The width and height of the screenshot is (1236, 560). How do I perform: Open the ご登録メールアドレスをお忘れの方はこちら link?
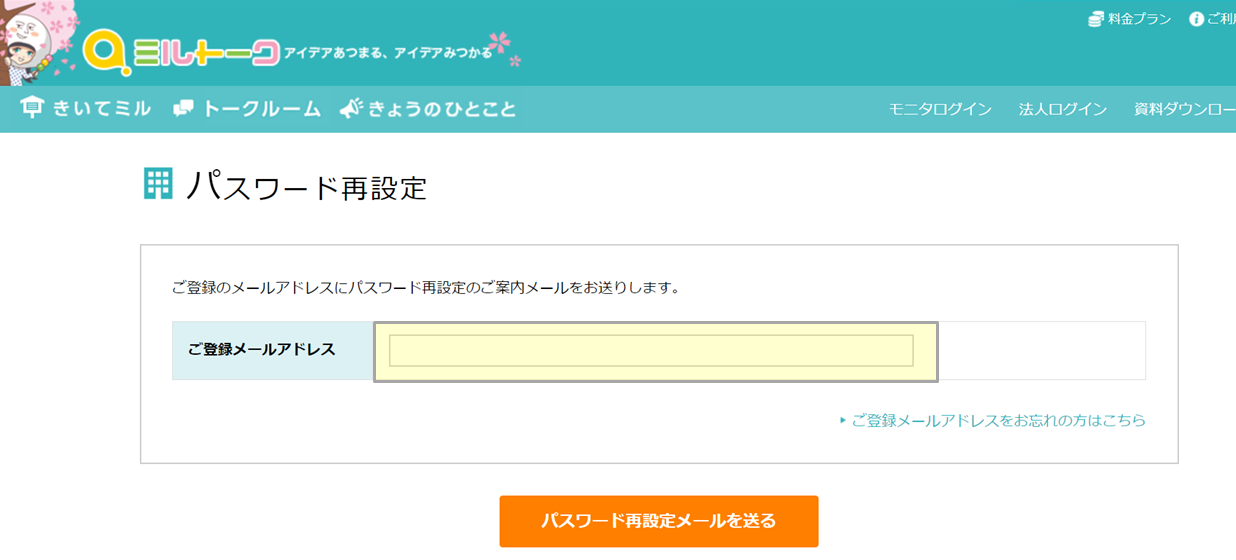coord(998,421)
